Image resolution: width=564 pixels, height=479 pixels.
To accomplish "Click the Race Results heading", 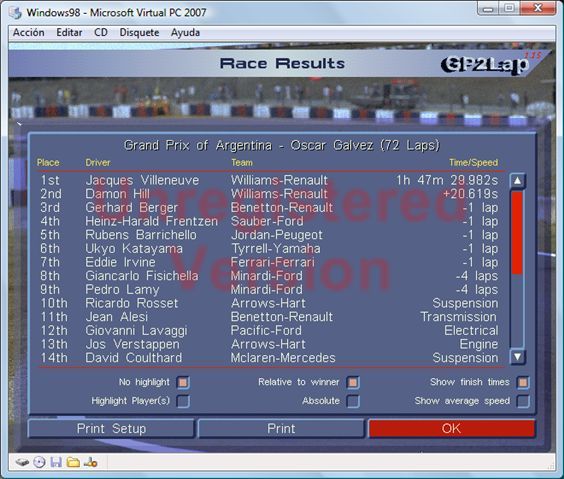I will (x=282, y=64).
